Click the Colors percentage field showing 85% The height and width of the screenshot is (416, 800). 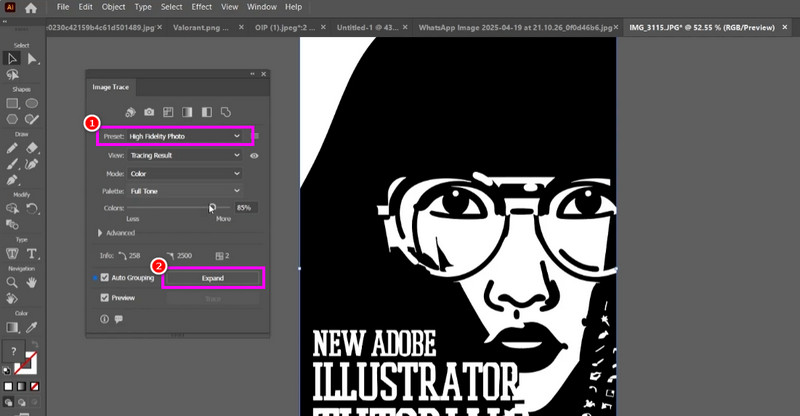click(246, 208)
